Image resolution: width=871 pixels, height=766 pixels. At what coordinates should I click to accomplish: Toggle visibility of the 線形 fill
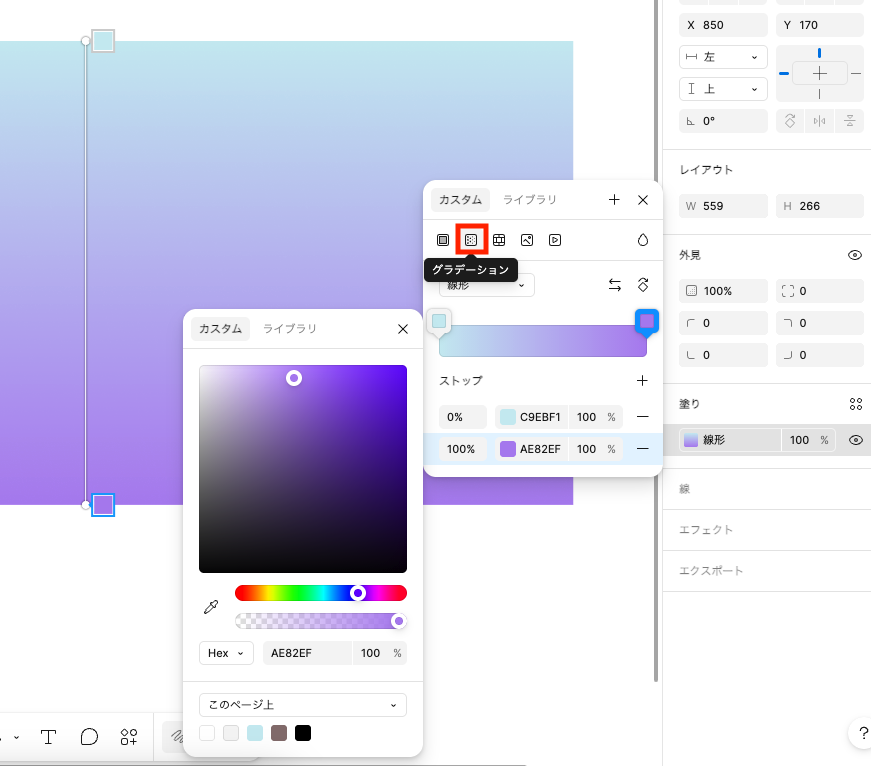pyautogui.click(x=855, y=440)
